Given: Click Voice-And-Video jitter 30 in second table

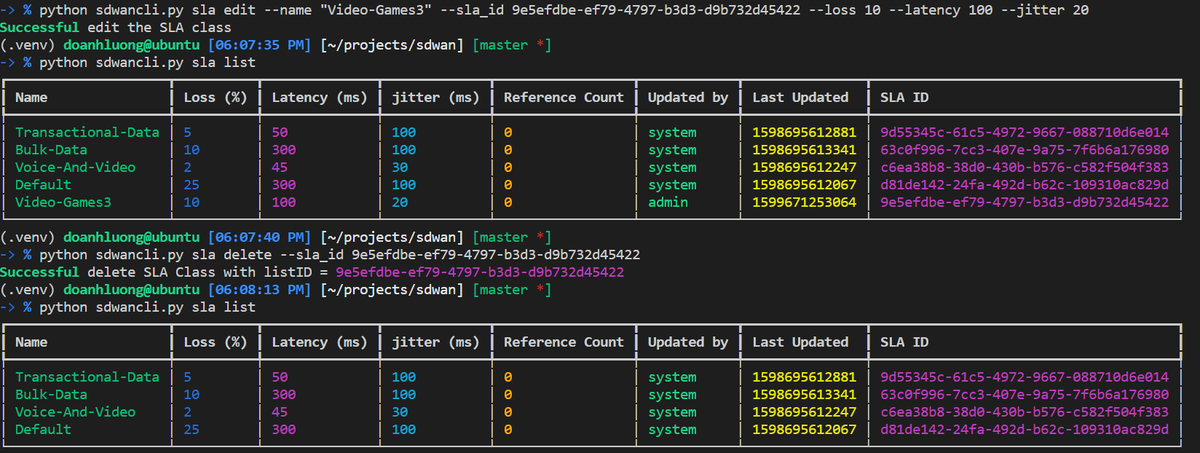Looking at the screenshot, I should pyautogui.click(x=399, y=412).
